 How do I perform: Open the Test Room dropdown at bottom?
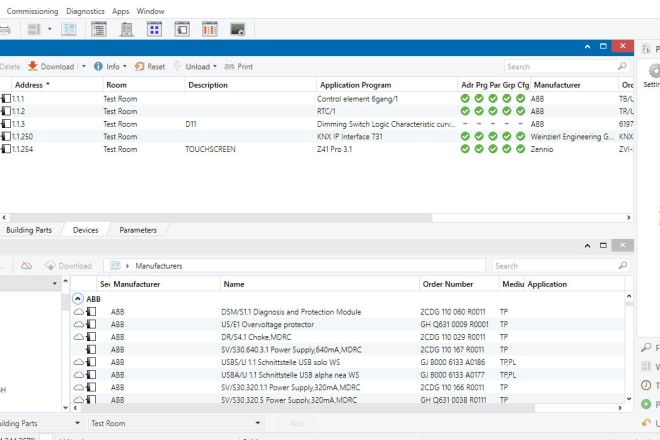coord(176,423)
